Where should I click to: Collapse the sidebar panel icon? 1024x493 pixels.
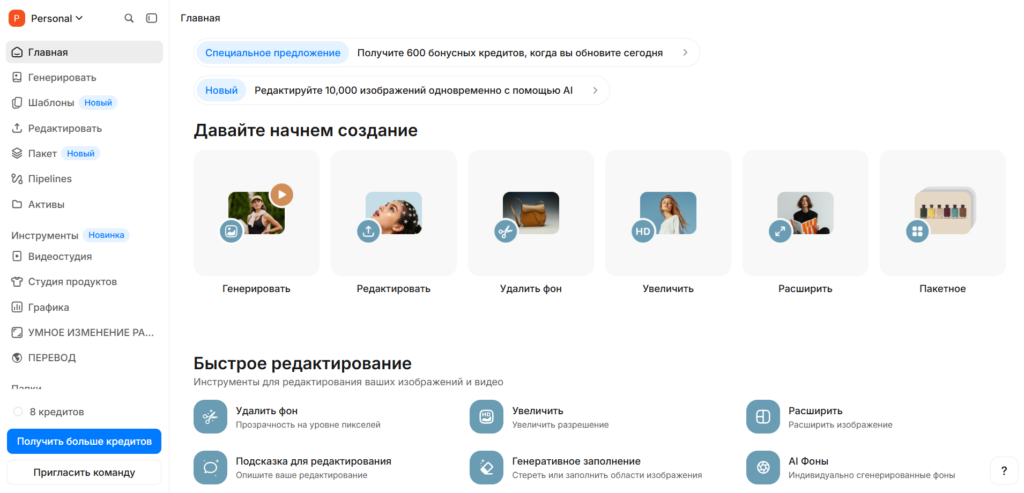coord(152,18)
